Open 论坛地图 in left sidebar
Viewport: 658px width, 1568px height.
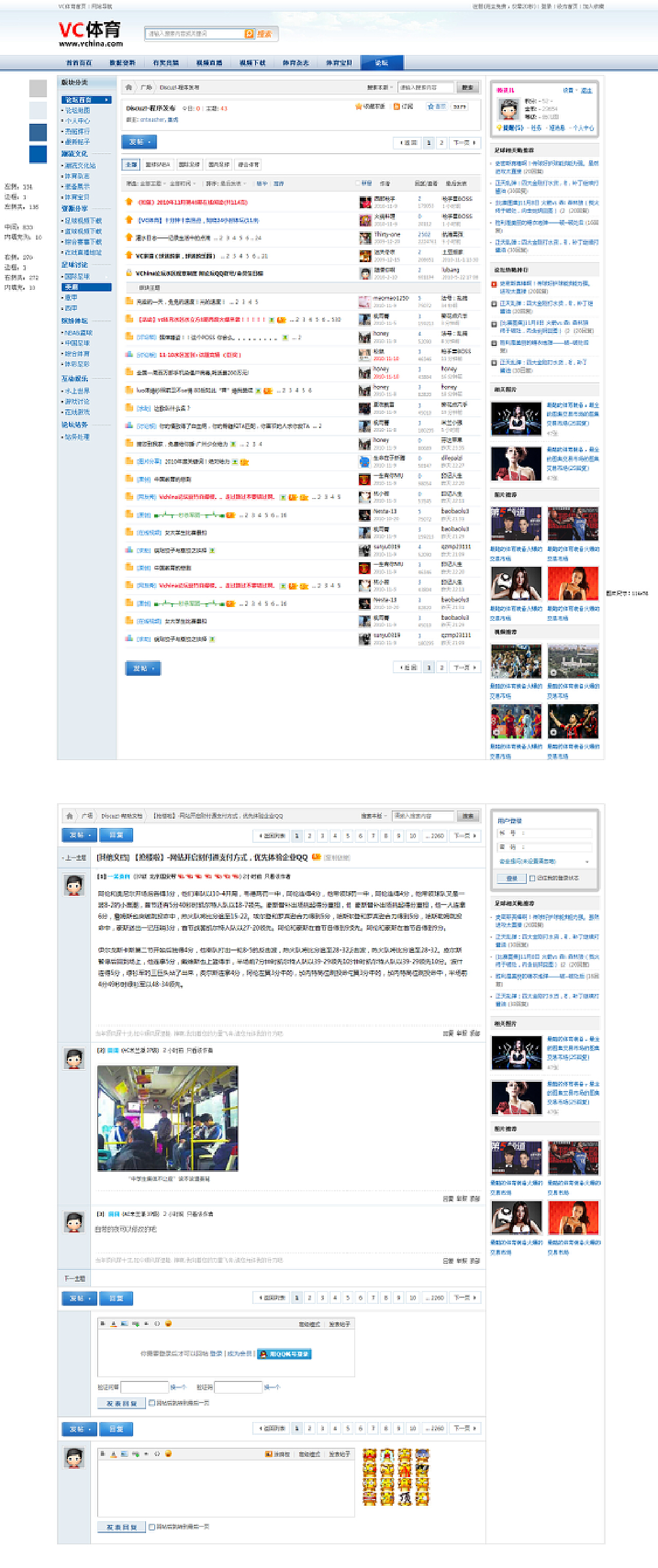[77, 110]
